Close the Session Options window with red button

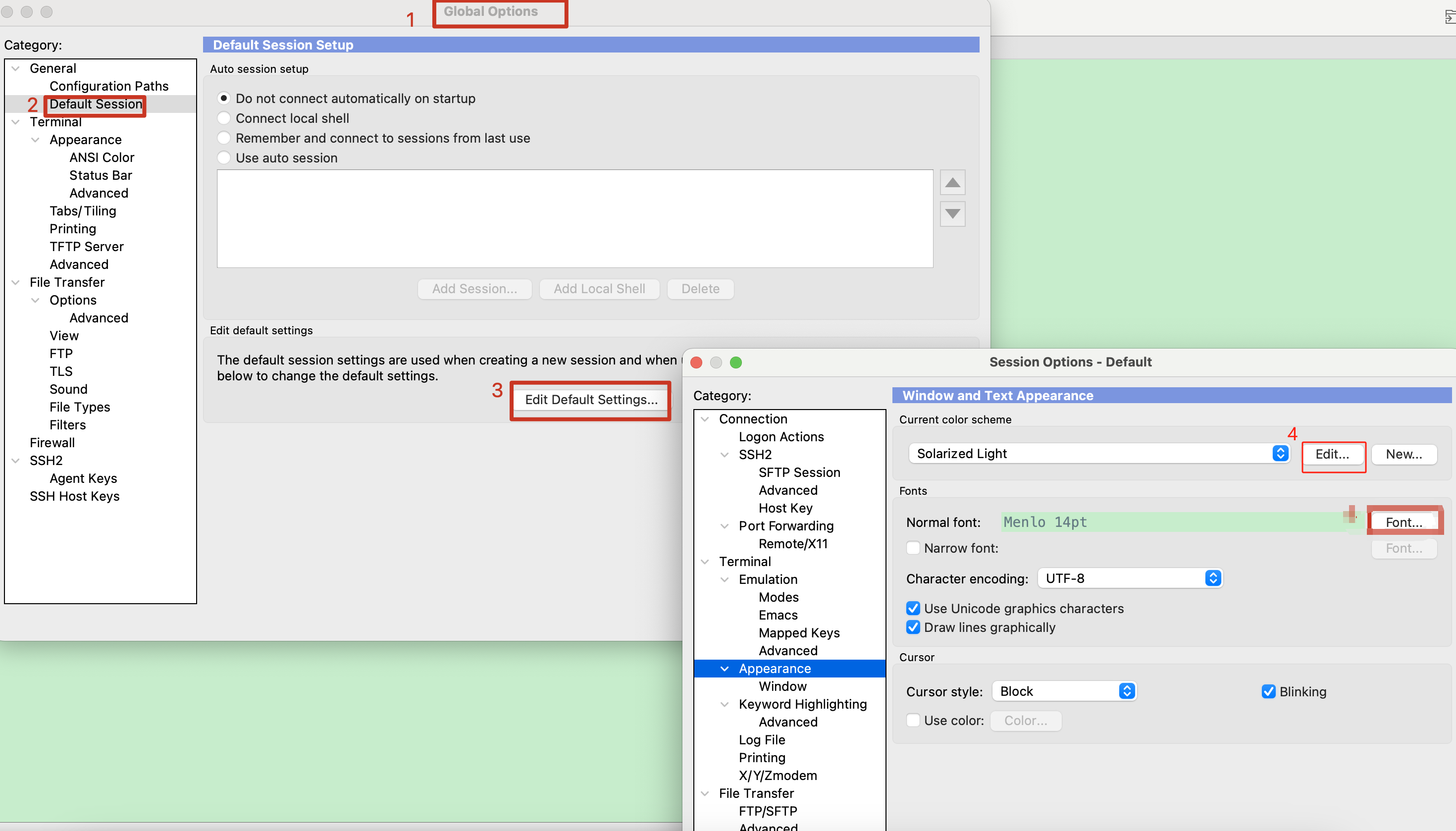[696, 363]
